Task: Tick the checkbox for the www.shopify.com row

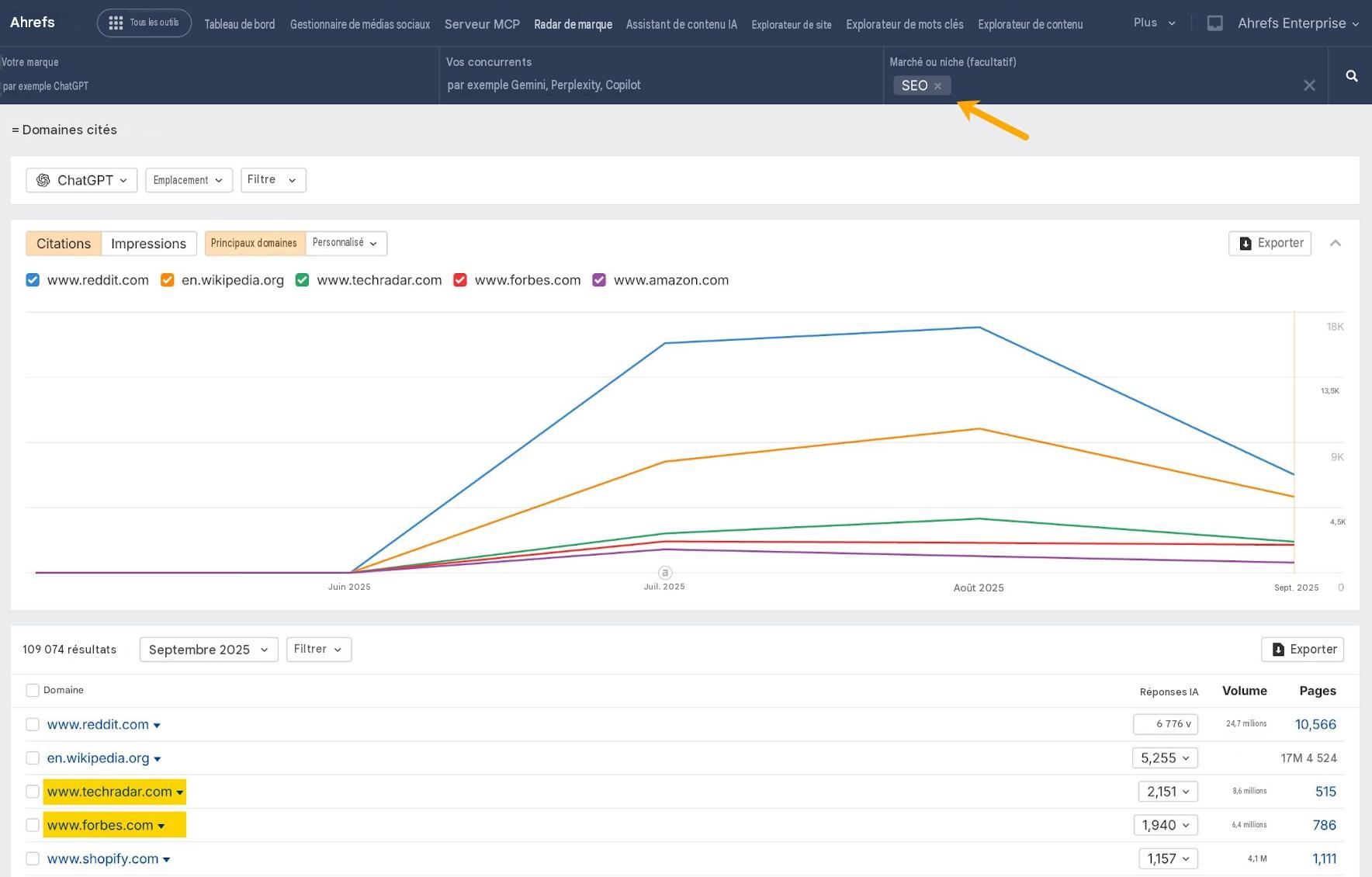Action: tap(33, 858)
